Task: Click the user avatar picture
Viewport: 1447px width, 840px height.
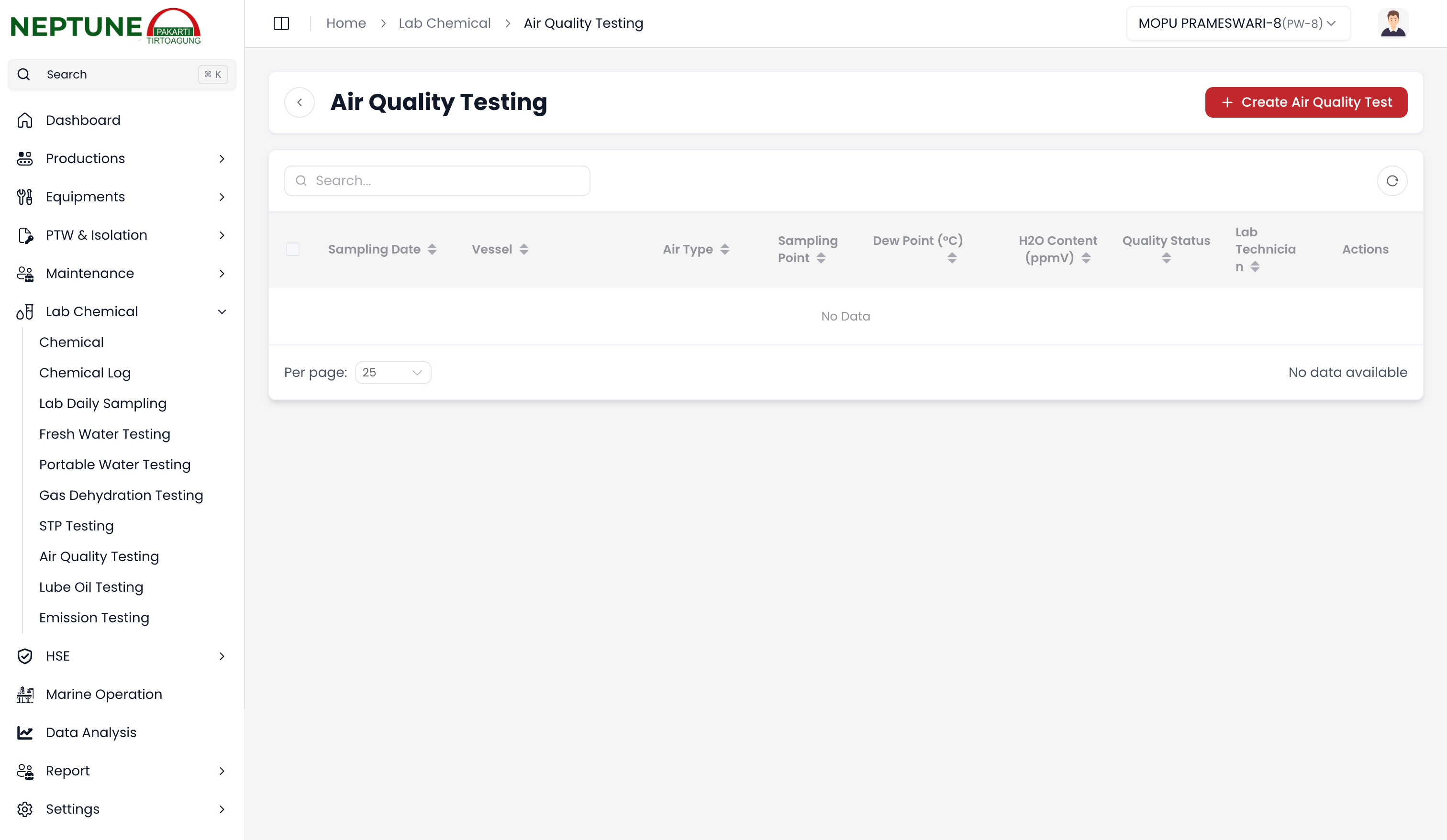Action: tap(1392, 23)
